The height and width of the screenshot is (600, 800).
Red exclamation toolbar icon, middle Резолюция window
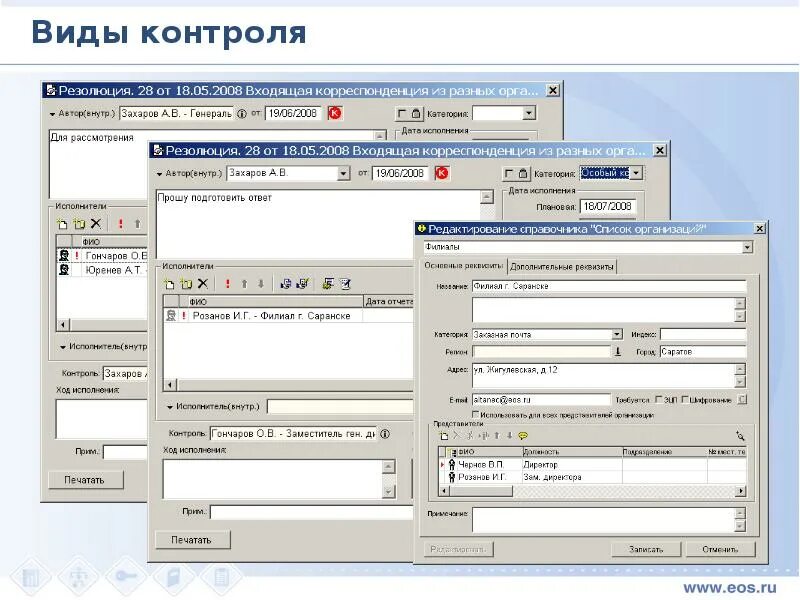pos(228,284)
